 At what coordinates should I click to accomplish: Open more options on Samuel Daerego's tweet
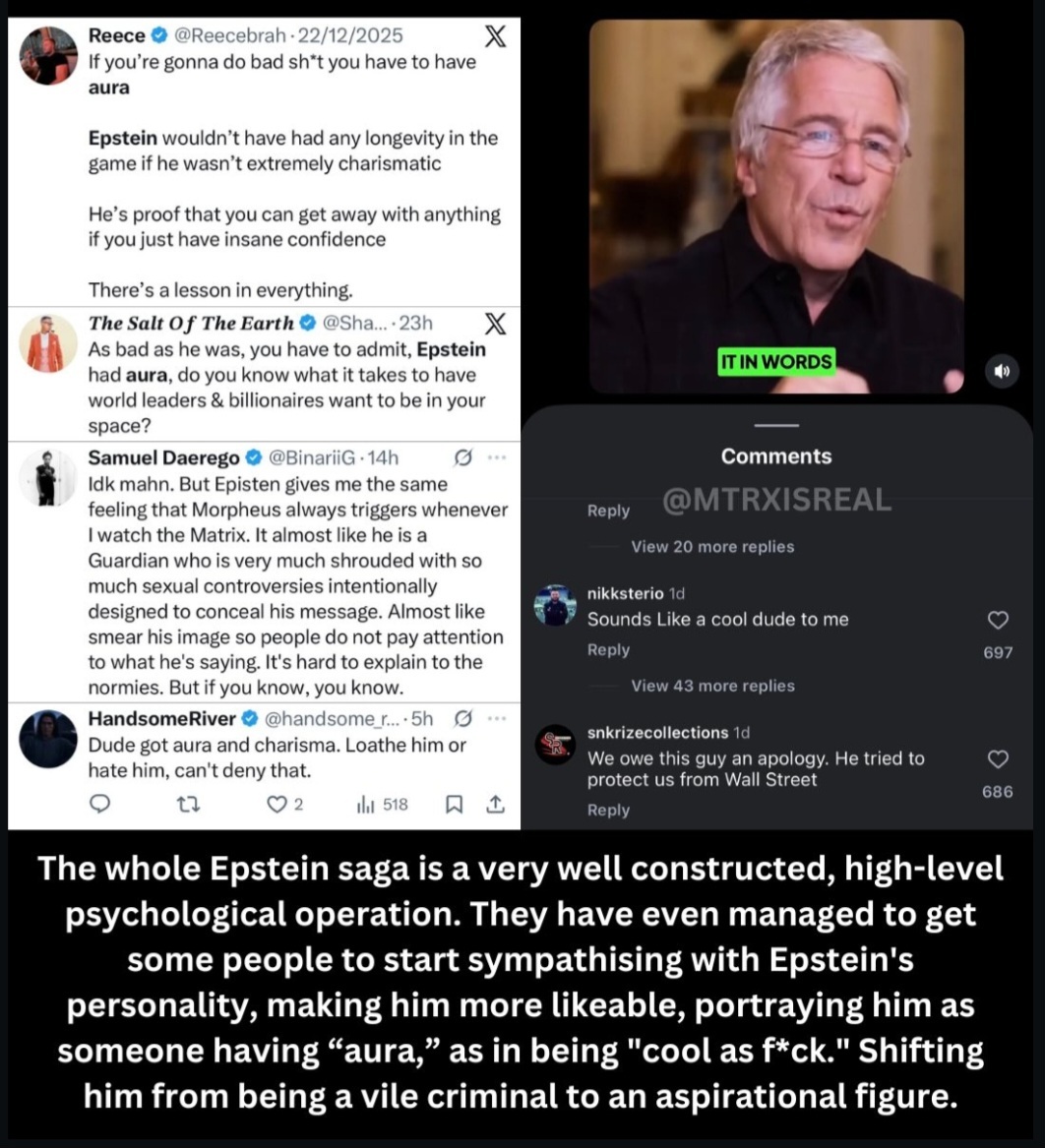click(497, 457)
